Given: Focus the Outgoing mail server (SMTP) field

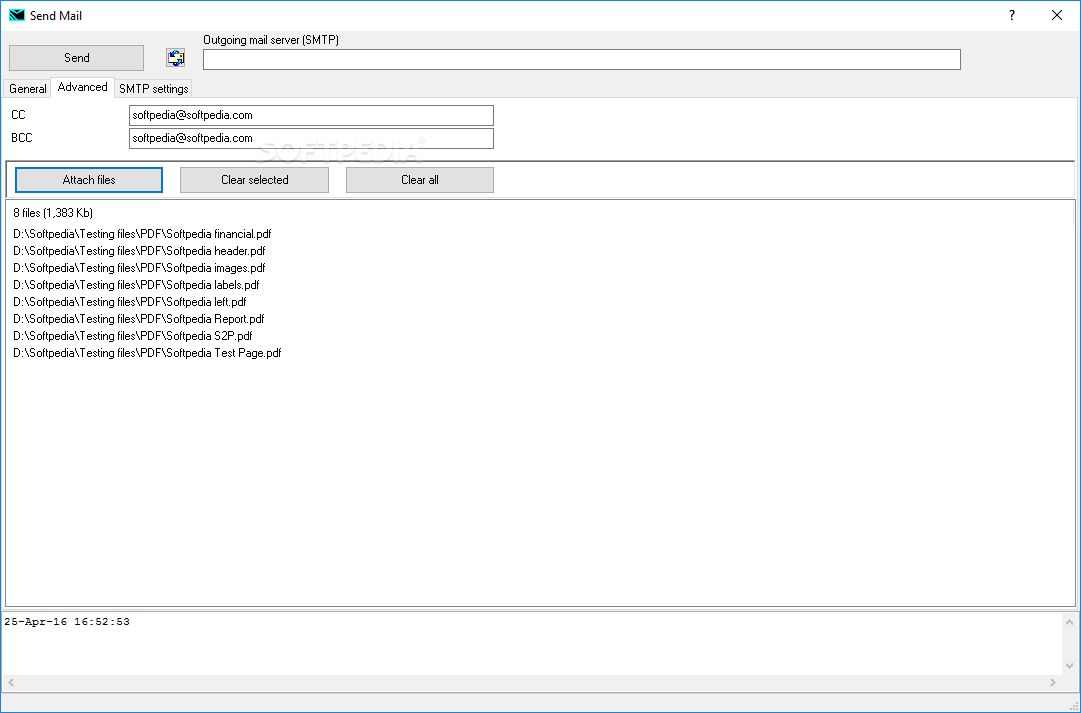Looking at the screenshot, I should pos(582,59).
